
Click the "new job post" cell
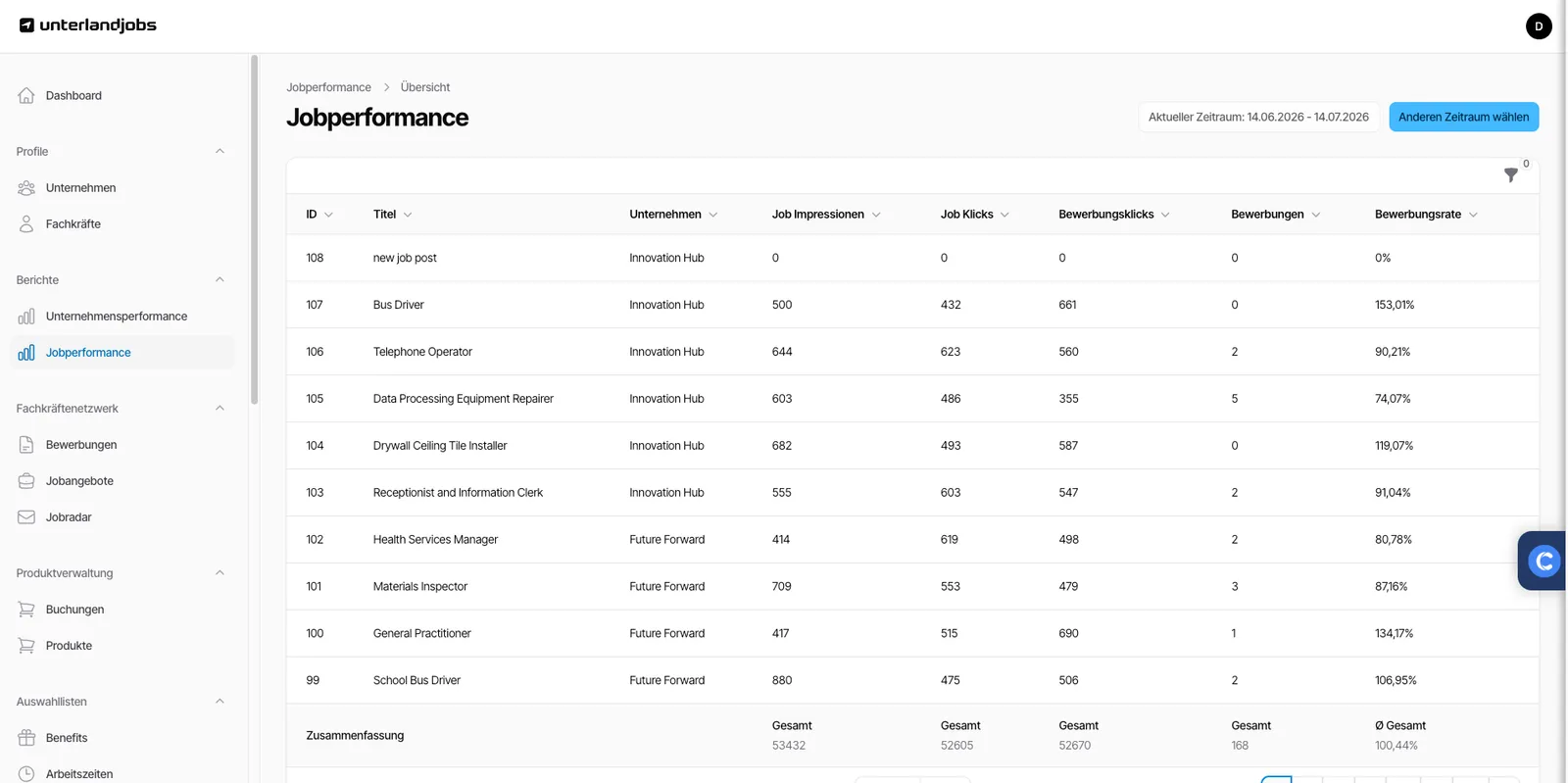click(x=405, y=258)
